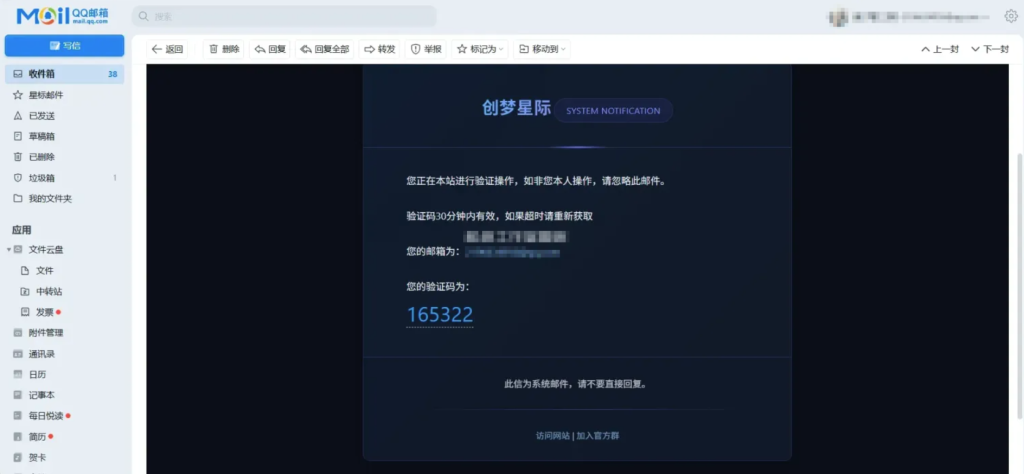The width and height of the screenshot is (1024, 474).
Task: Open the 垃圾箱 spam folder
Action: click(42, 178)
